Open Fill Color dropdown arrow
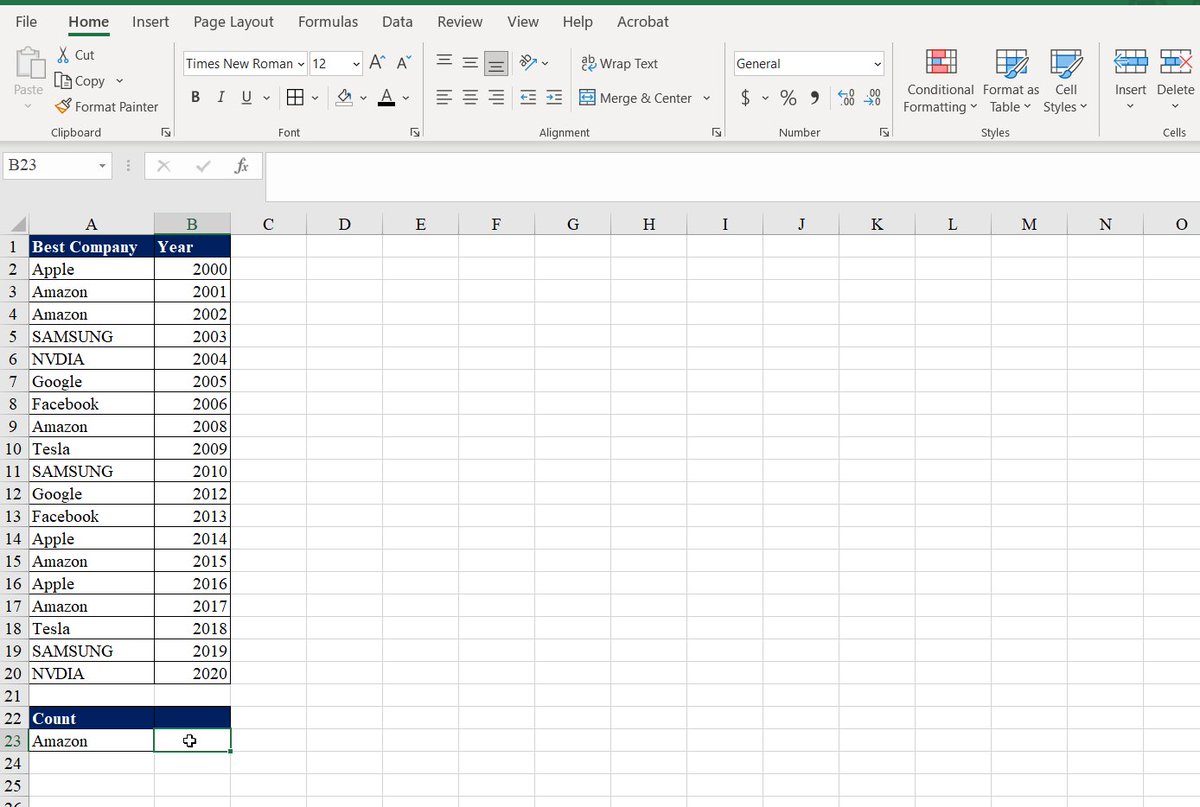Image resolution: width=1200 pixels, height=807 pixels. coord(363,98)
